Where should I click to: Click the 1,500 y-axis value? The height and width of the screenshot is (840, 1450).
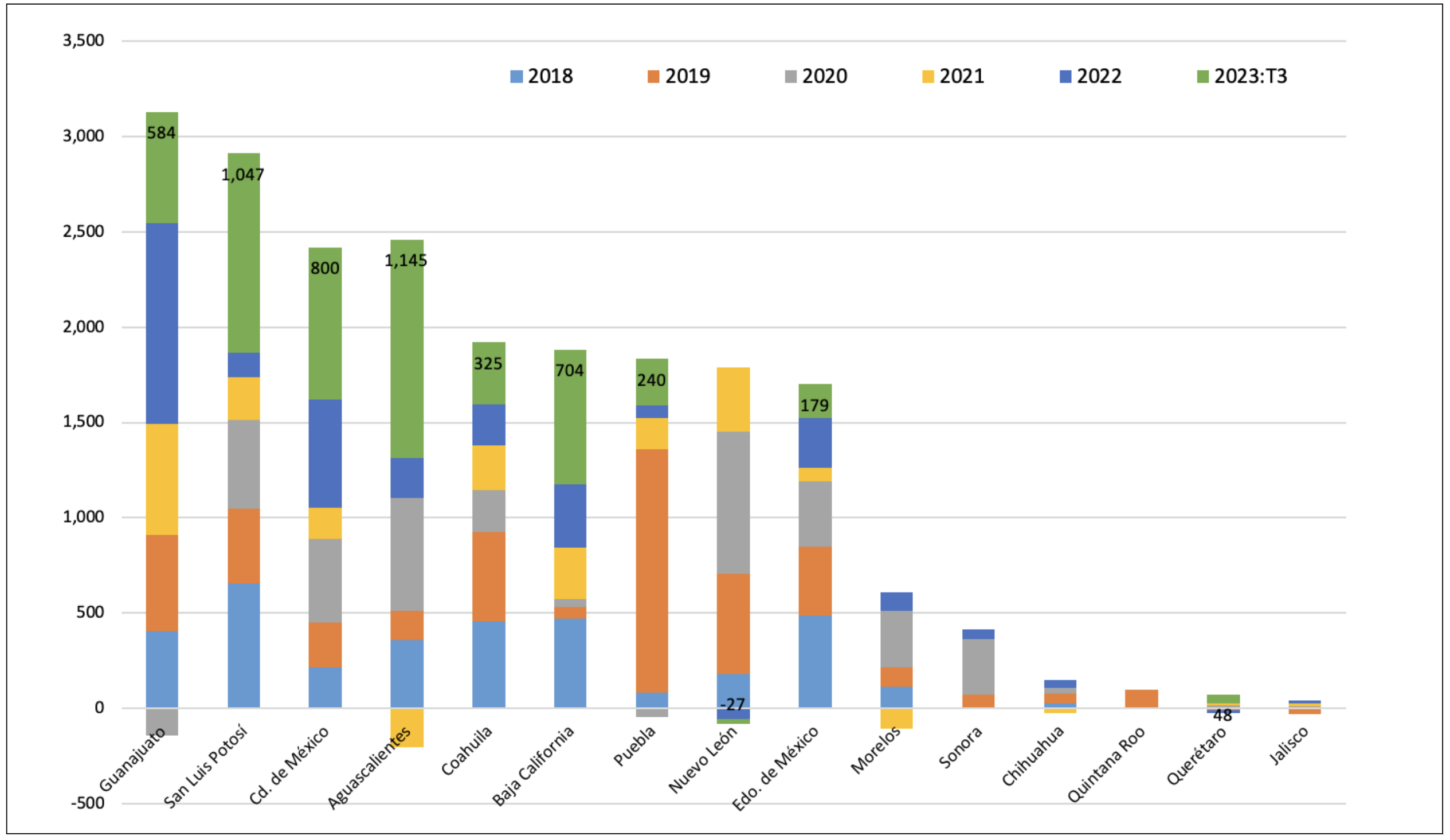tap(84, 422)
